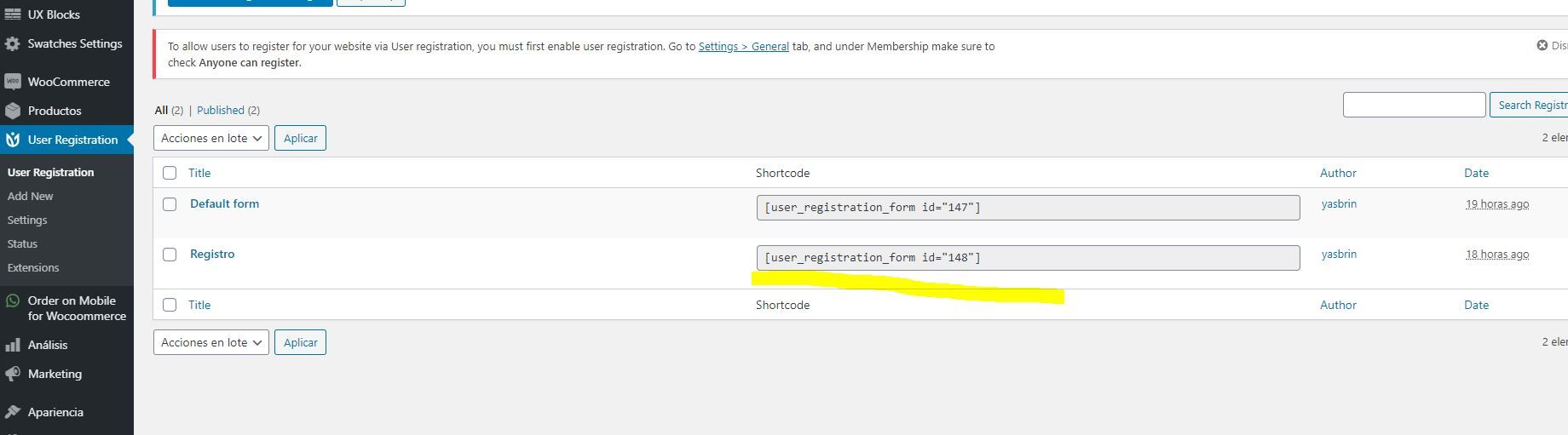Click the Swatches Settings gear icon

(x=13, y=44)
